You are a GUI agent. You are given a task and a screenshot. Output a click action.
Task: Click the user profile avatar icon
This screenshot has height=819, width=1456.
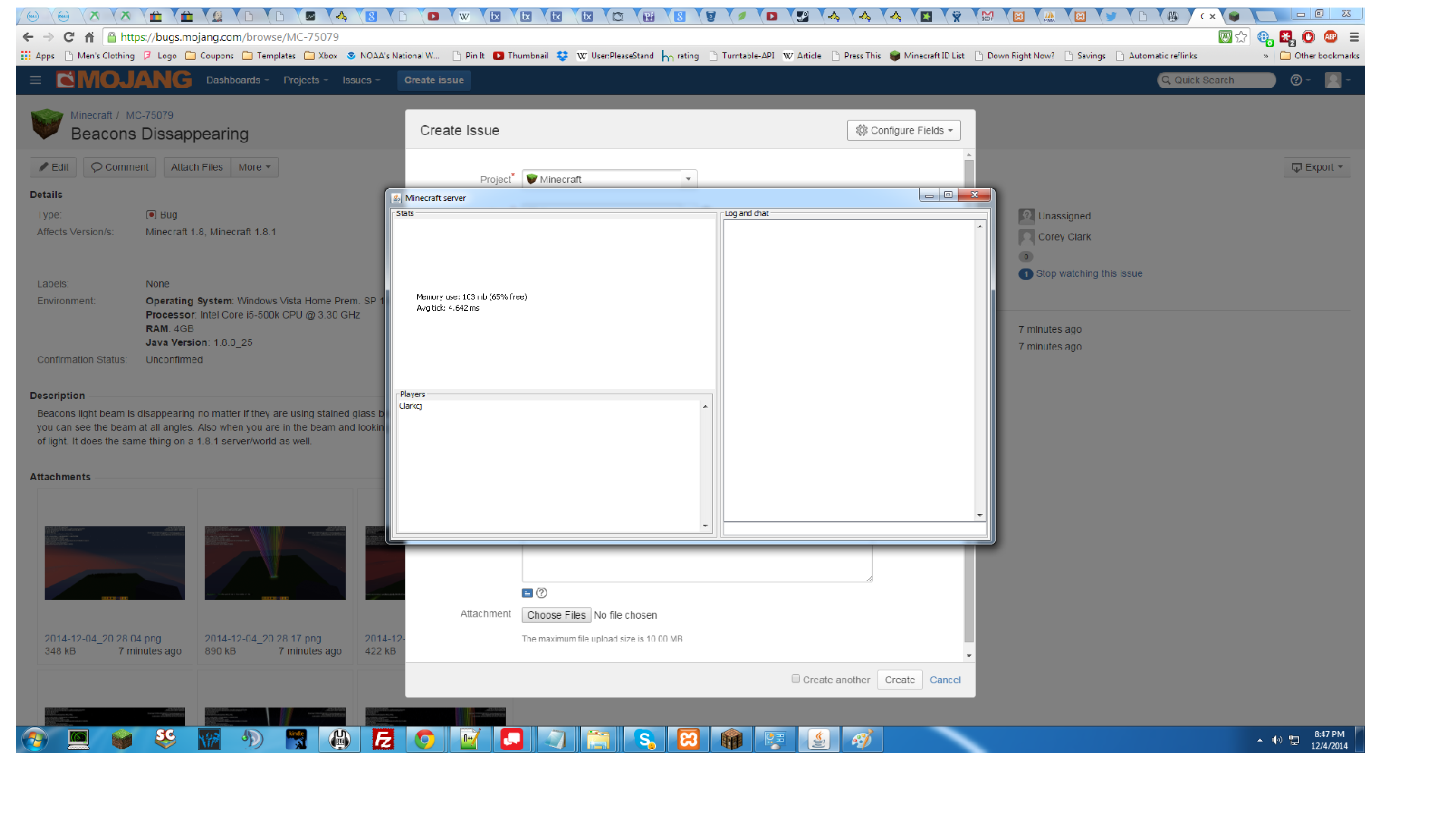click(1333, 80)
